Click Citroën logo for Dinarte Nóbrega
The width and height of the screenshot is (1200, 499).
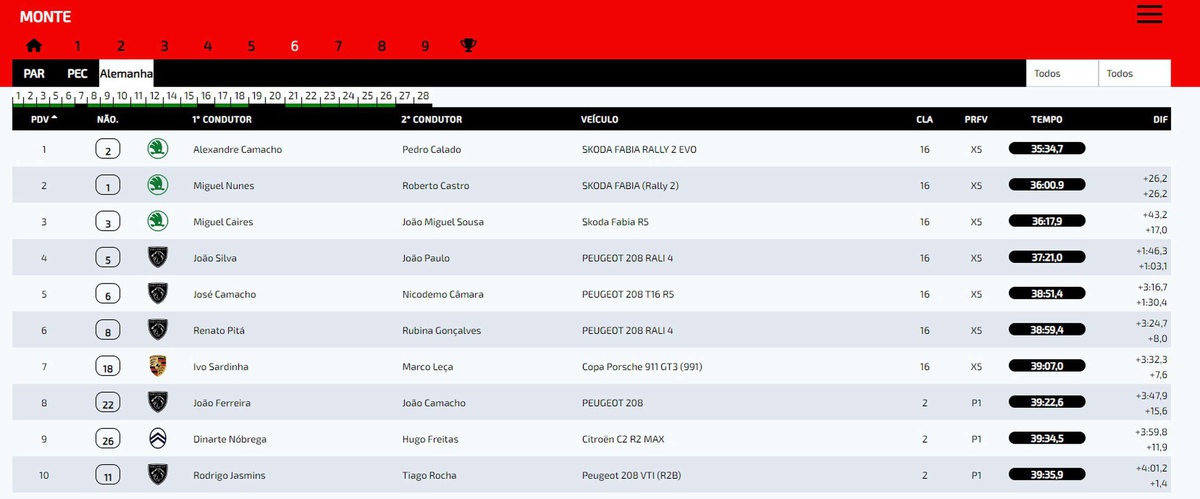[158, 438]
